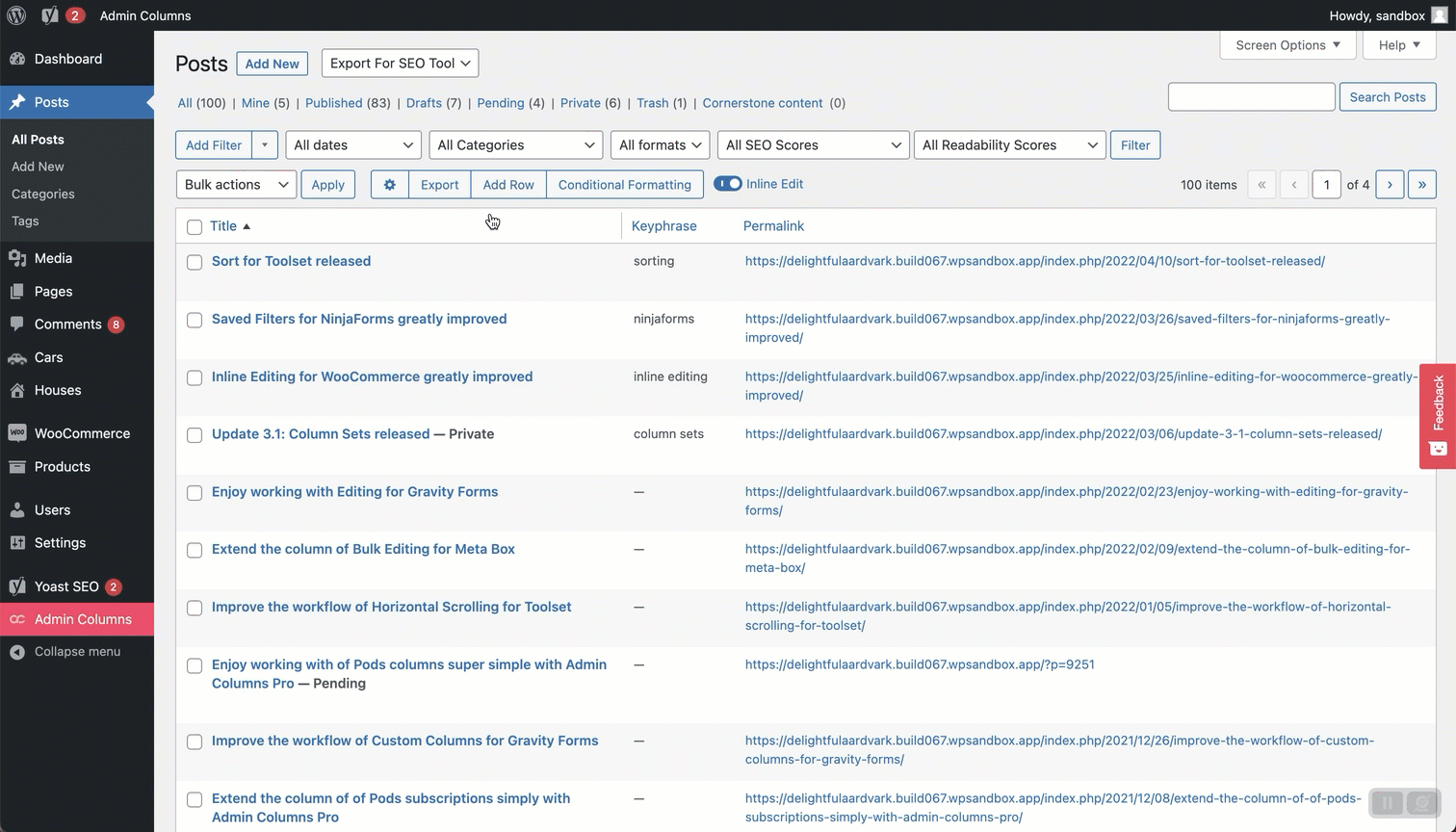Screen dimensions: 1456x832
Task: Select checkbox for Update 3.1 Column Sets
Action: (195, 435)
